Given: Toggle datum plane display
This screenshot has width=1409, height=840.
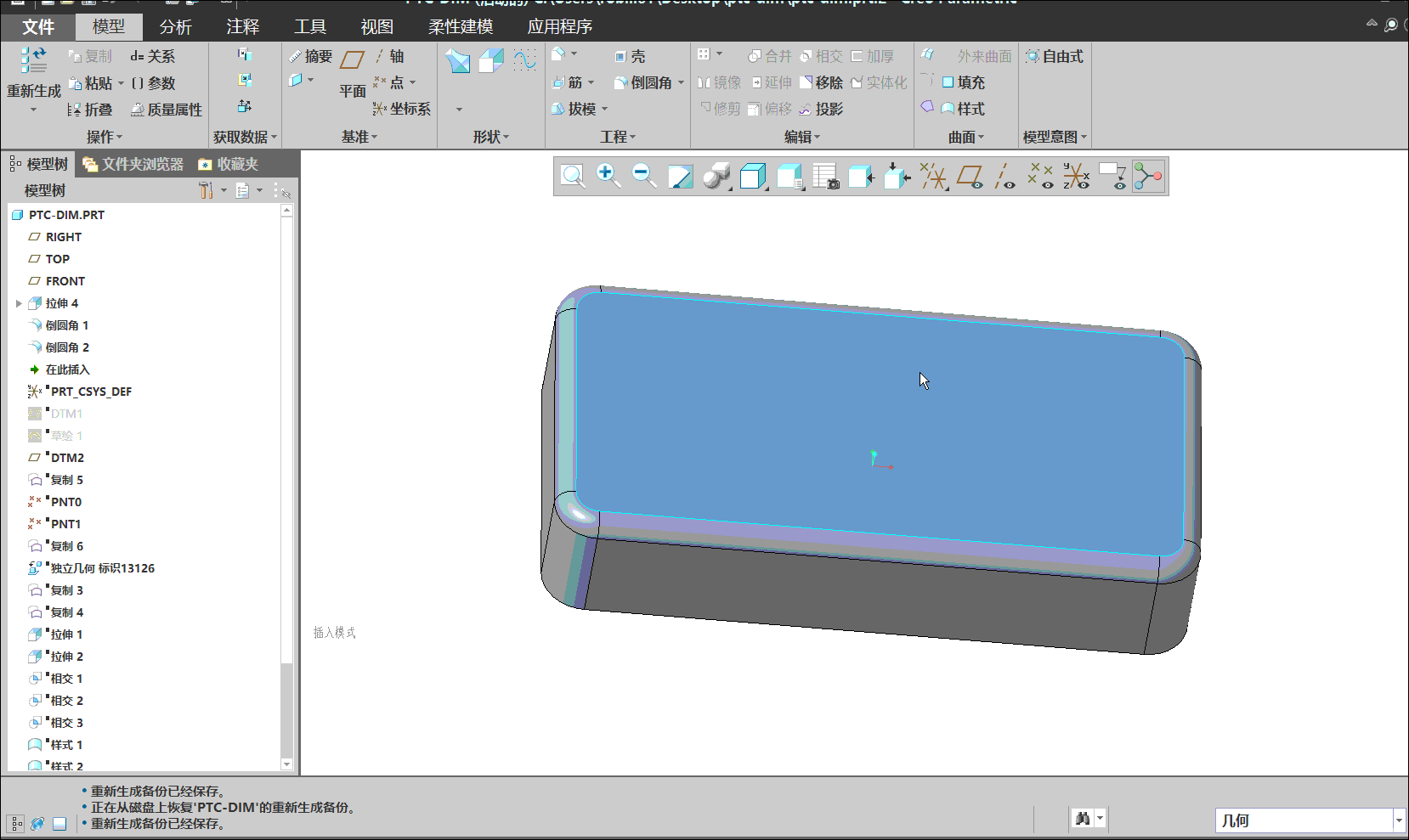Looking at the screenshot, I should pyautogui.click(x=970, y=177).
